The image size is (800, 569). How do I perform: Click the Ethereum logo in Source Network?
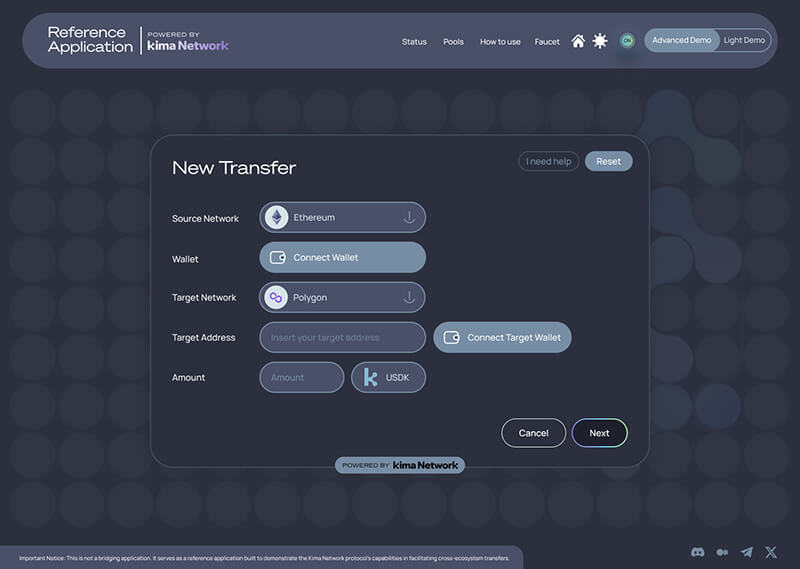click(x=277, y=217)
